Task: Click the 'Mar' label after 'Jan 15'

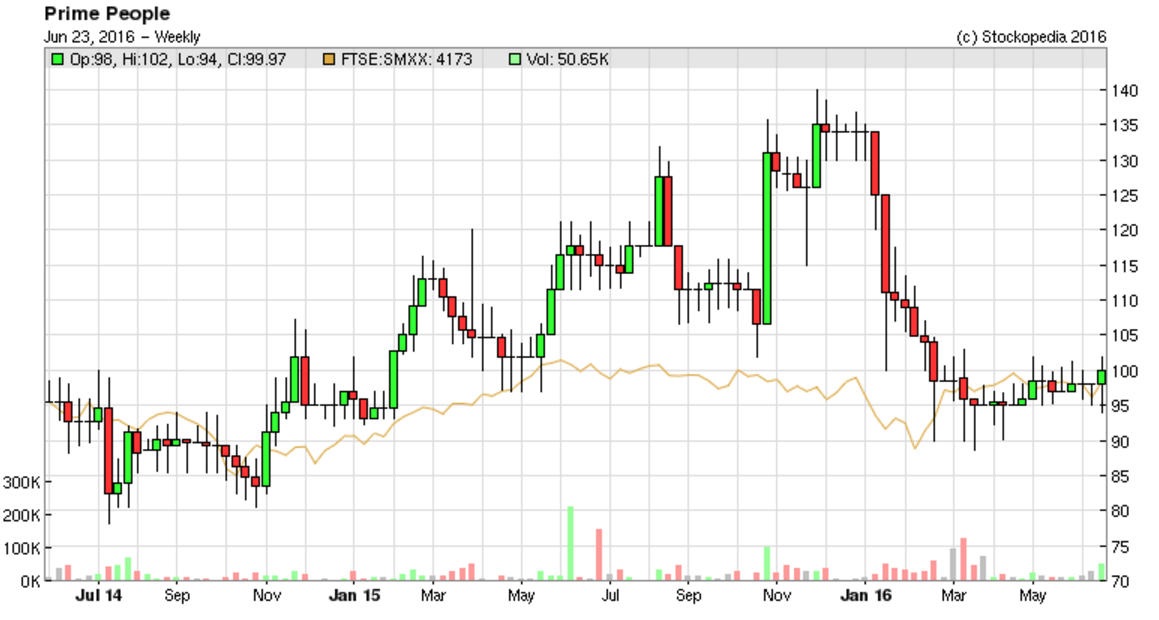Action: pos(433,596)
